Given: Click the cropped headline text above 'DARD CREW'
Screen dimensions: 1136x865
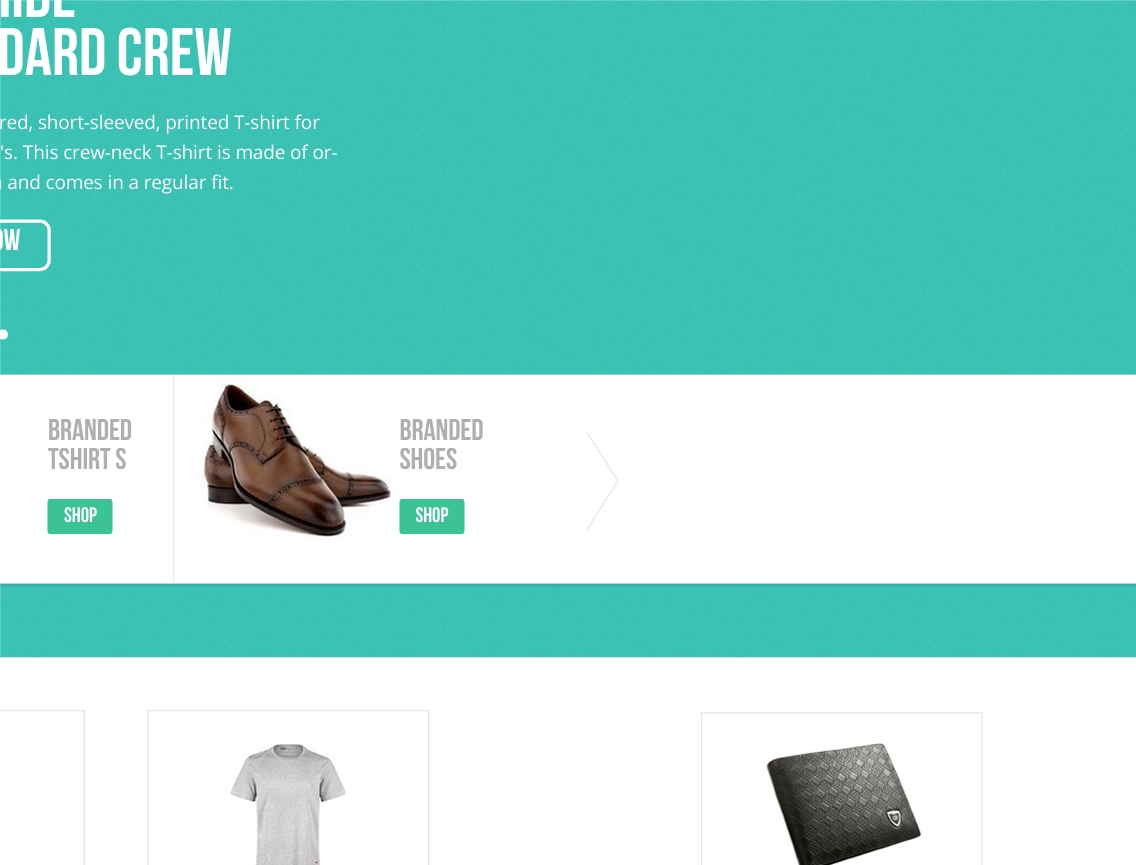Looking at the screenshot, I should tap(36, 9).
